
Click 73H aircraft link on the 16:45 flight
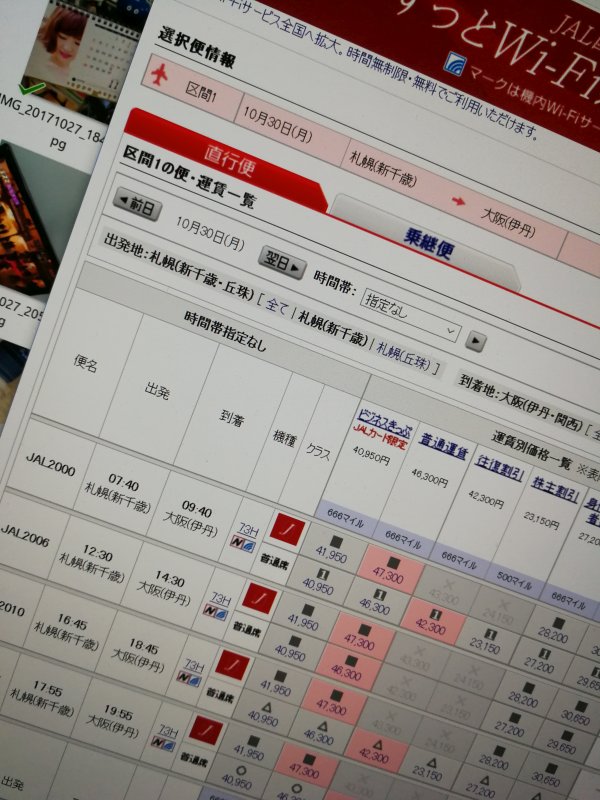194,665
